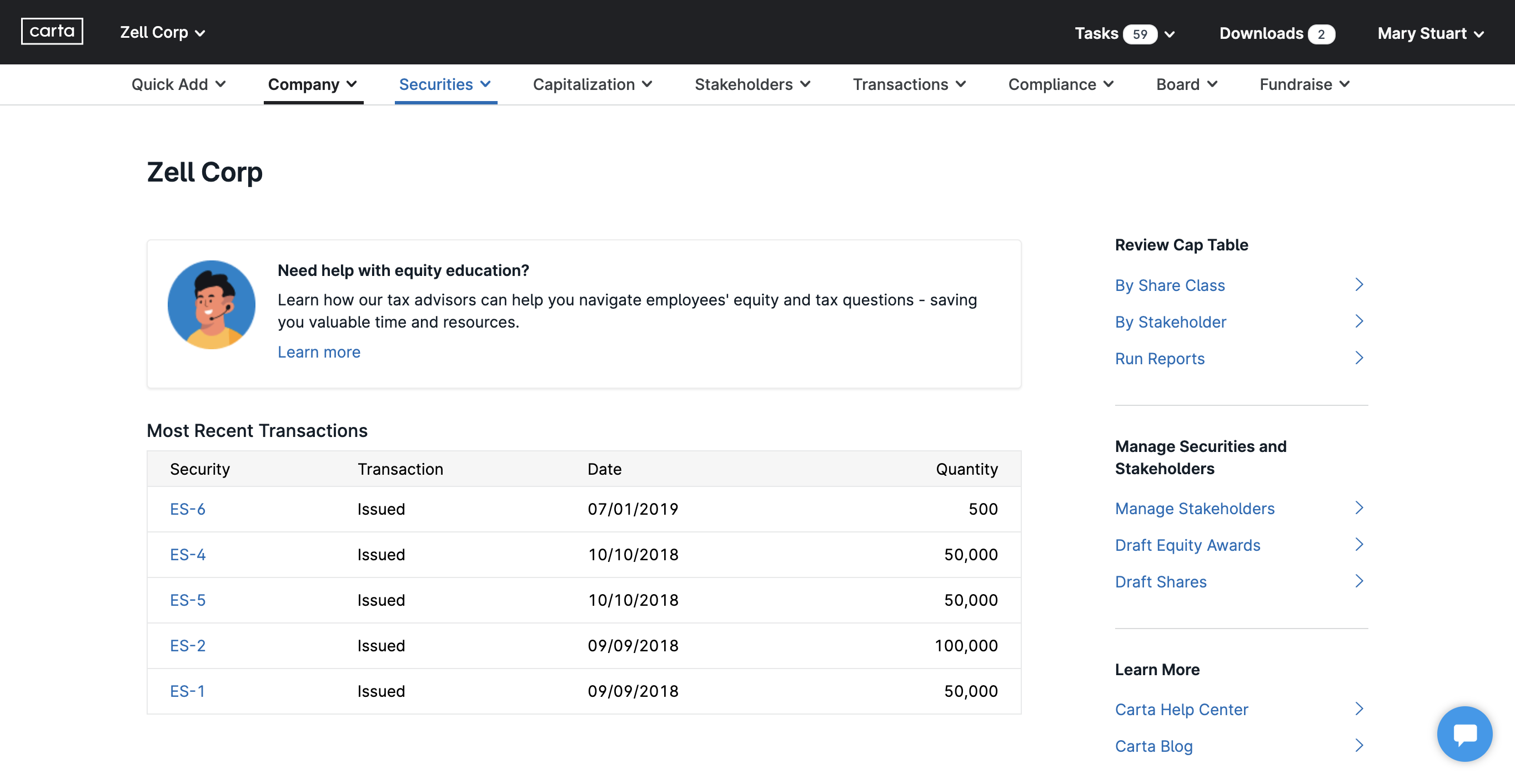The image size is (1515, 784).
Task: Expand the Fundraise menu
Action: point(1304,84)
